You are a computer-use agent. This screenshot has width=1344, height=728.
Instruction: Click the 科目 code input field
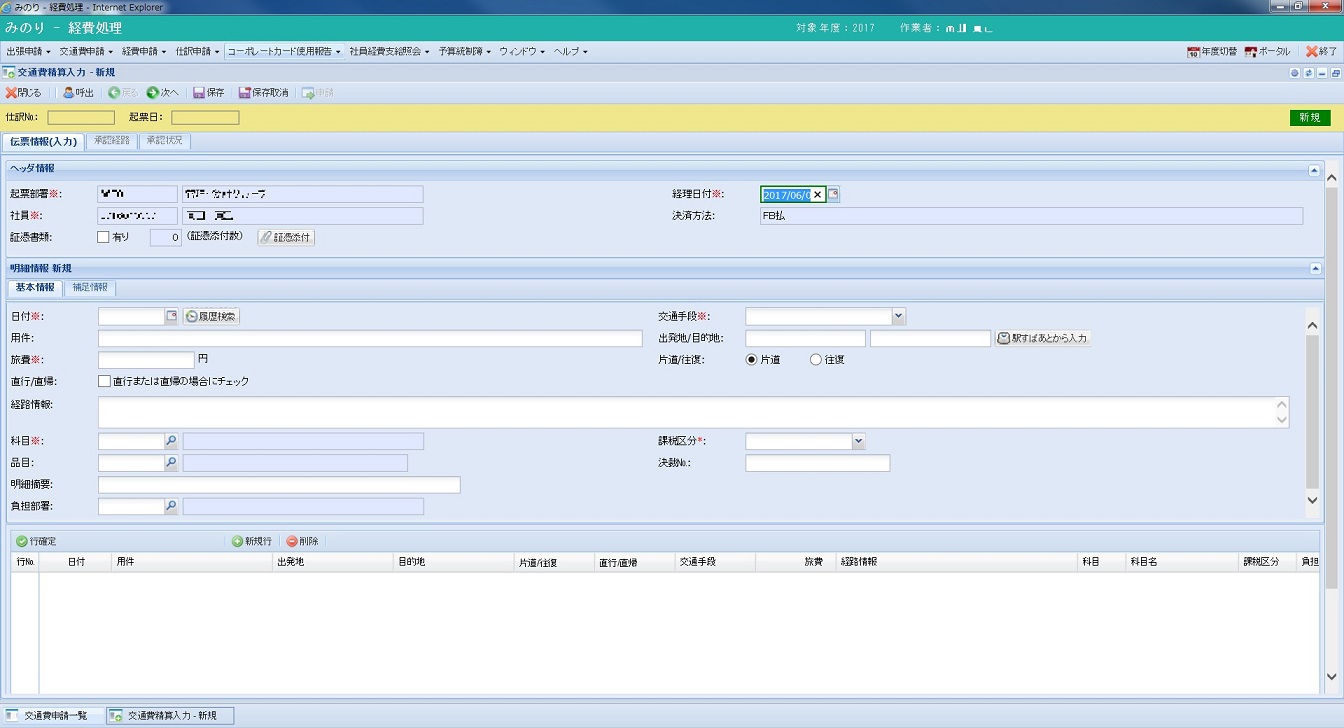(x=131, y=441)
